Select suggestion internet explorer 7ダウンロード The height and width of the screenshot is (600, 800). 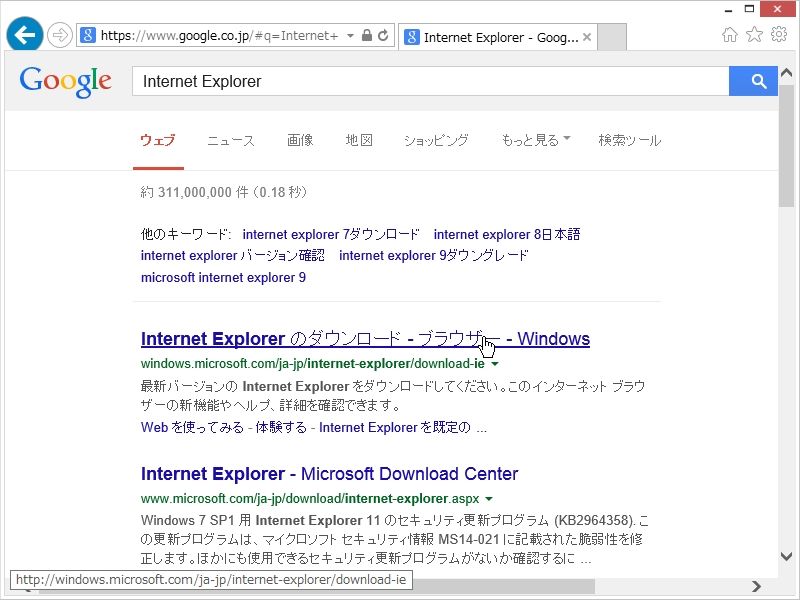[x=331, y=234]
